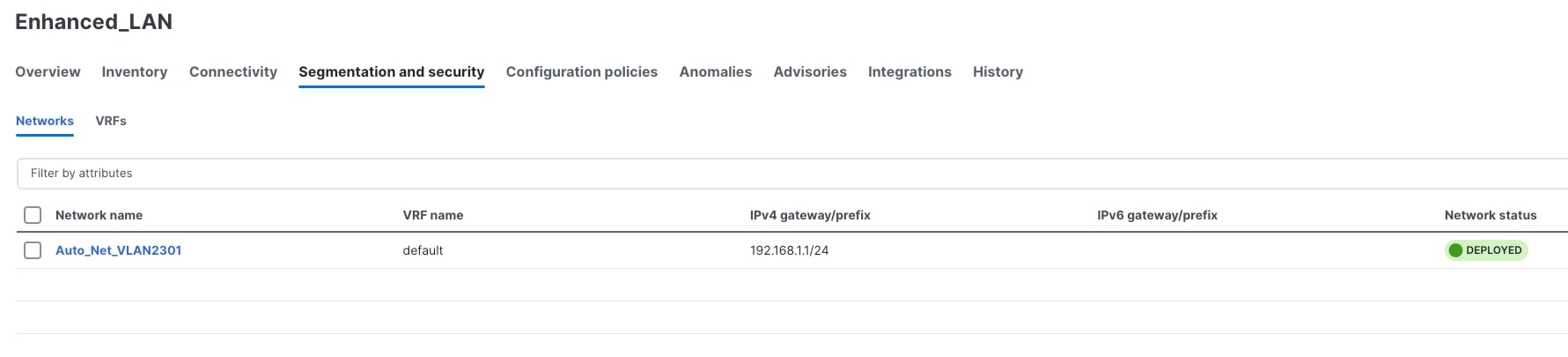Open the Advisories tab
Image resolution: width=1568 pixels, height=357 pixels.
coord(810,72)
